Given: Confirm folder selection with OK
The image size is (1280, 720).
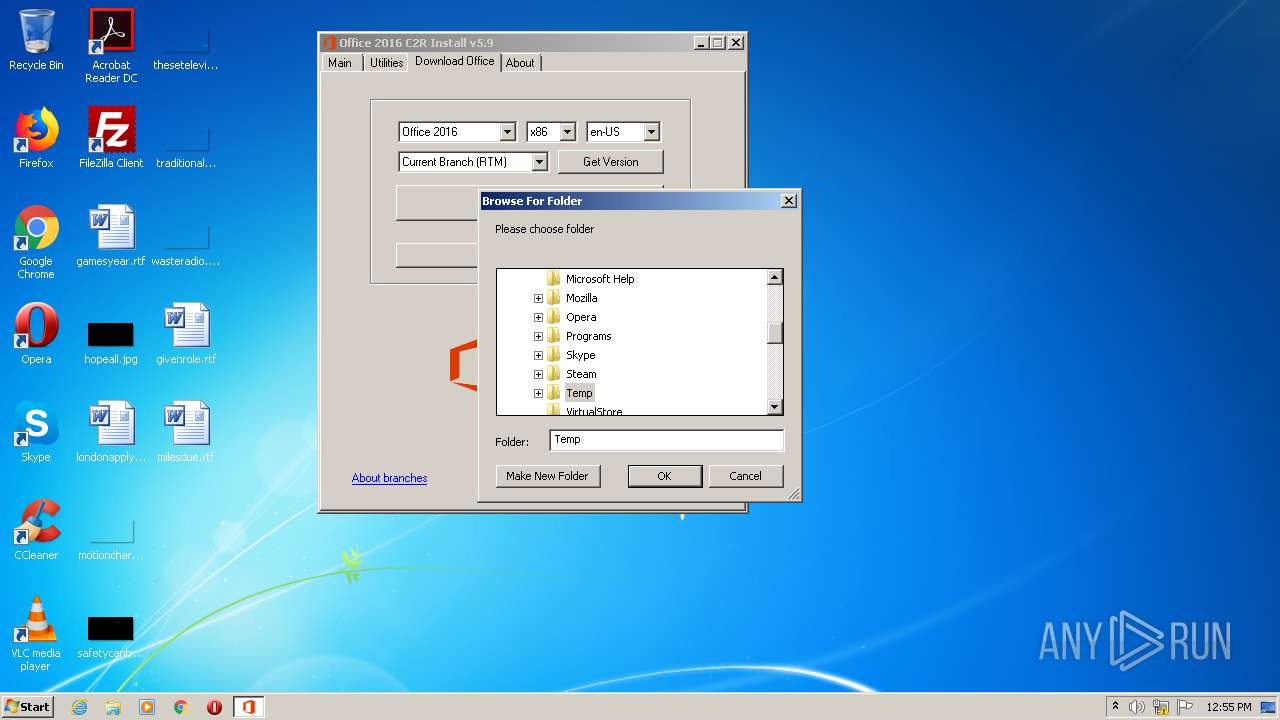Looking at the screenshot, I should tap(664, 476).
